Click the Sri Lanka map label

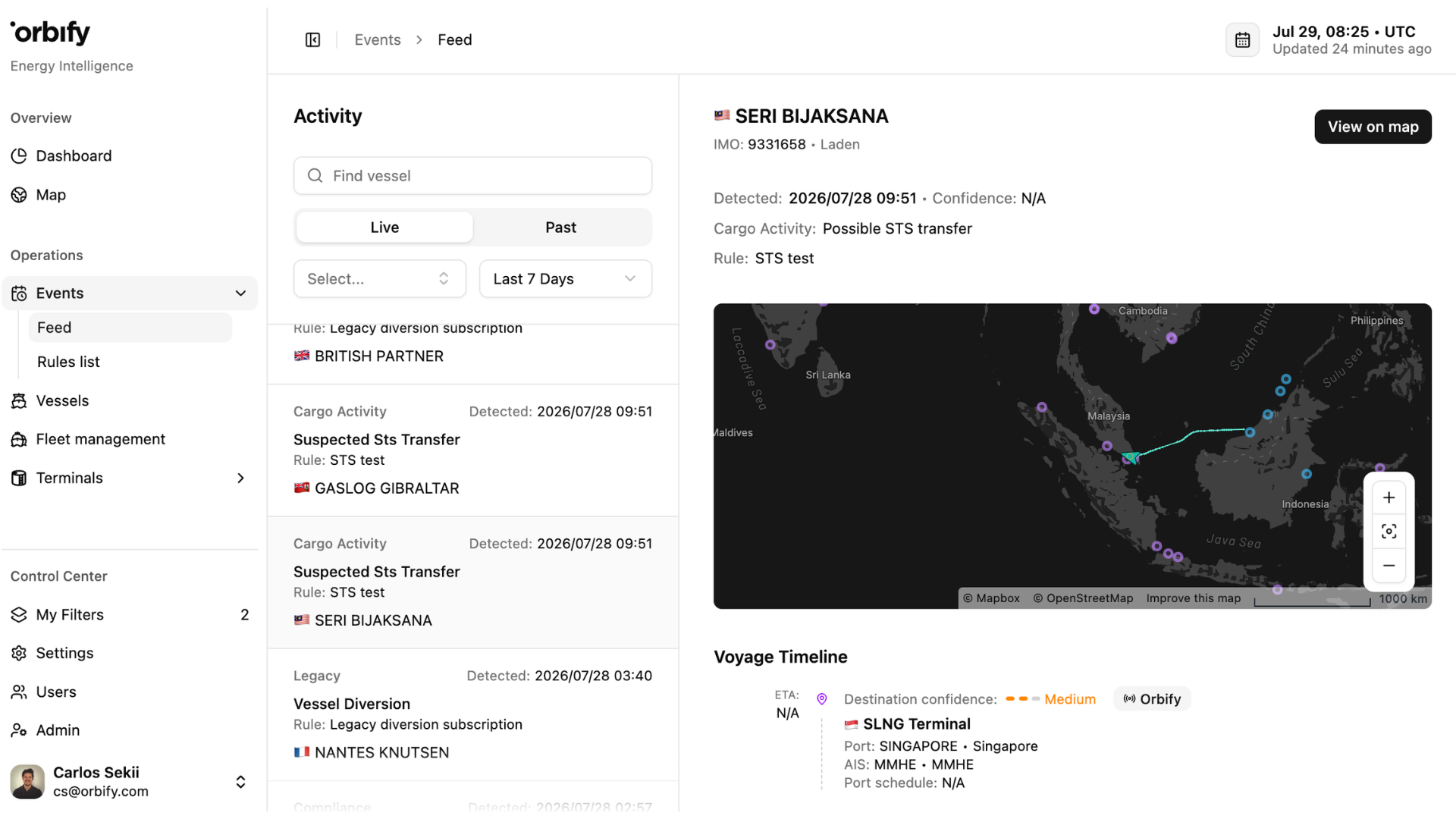[x=828, y=375]
